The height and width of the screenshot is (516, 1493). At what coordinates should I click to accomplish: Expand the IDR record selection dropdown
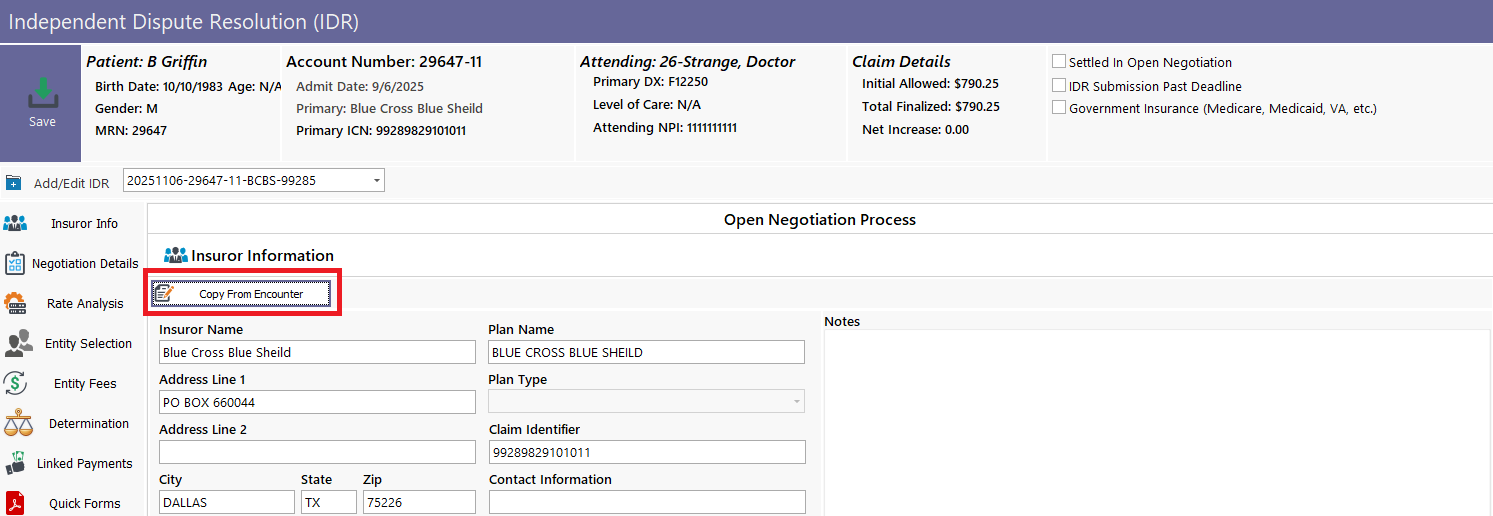tap(376, 181)
